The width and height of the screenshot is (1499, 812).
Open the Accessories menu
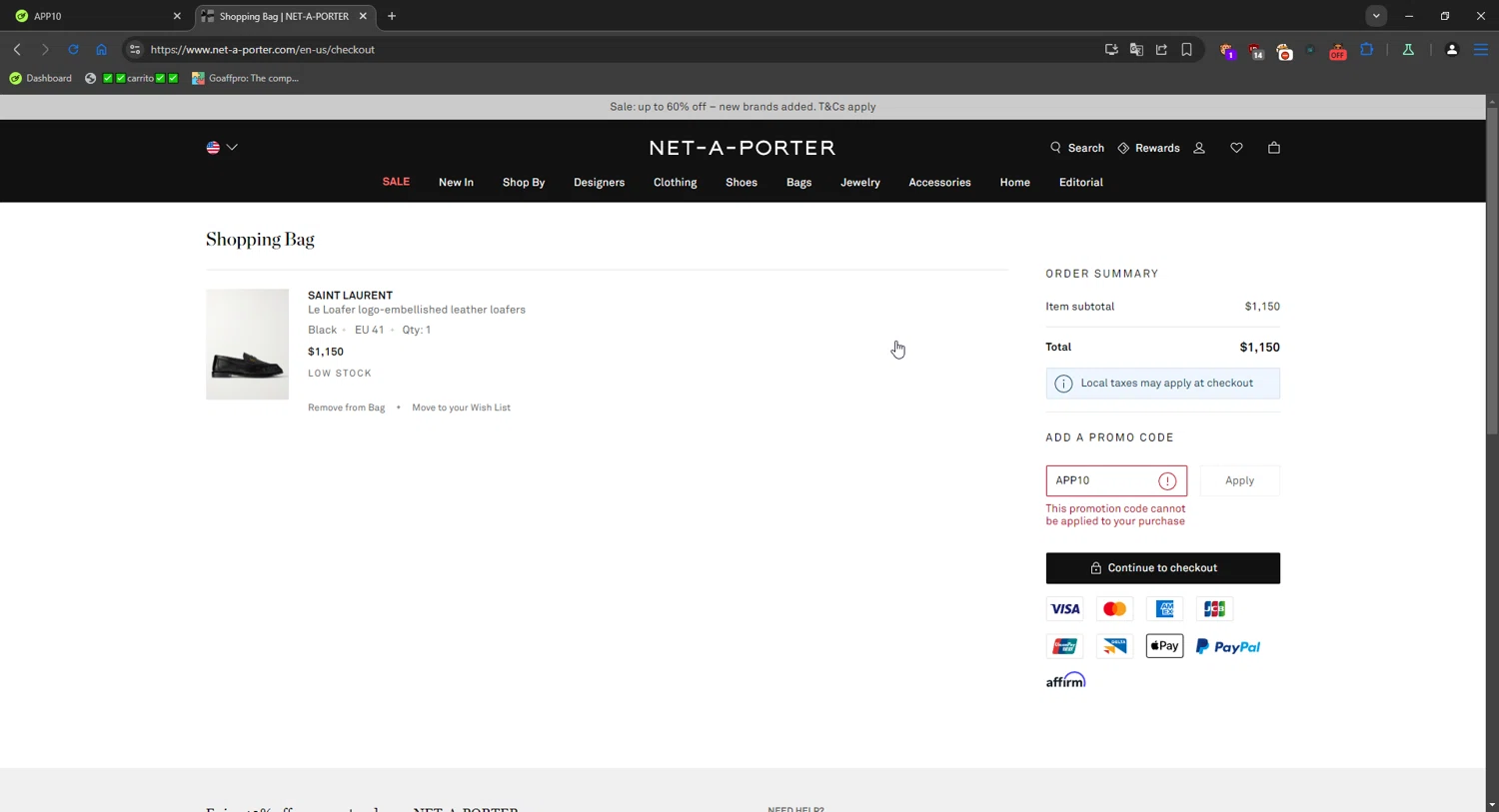pos(939,183)
